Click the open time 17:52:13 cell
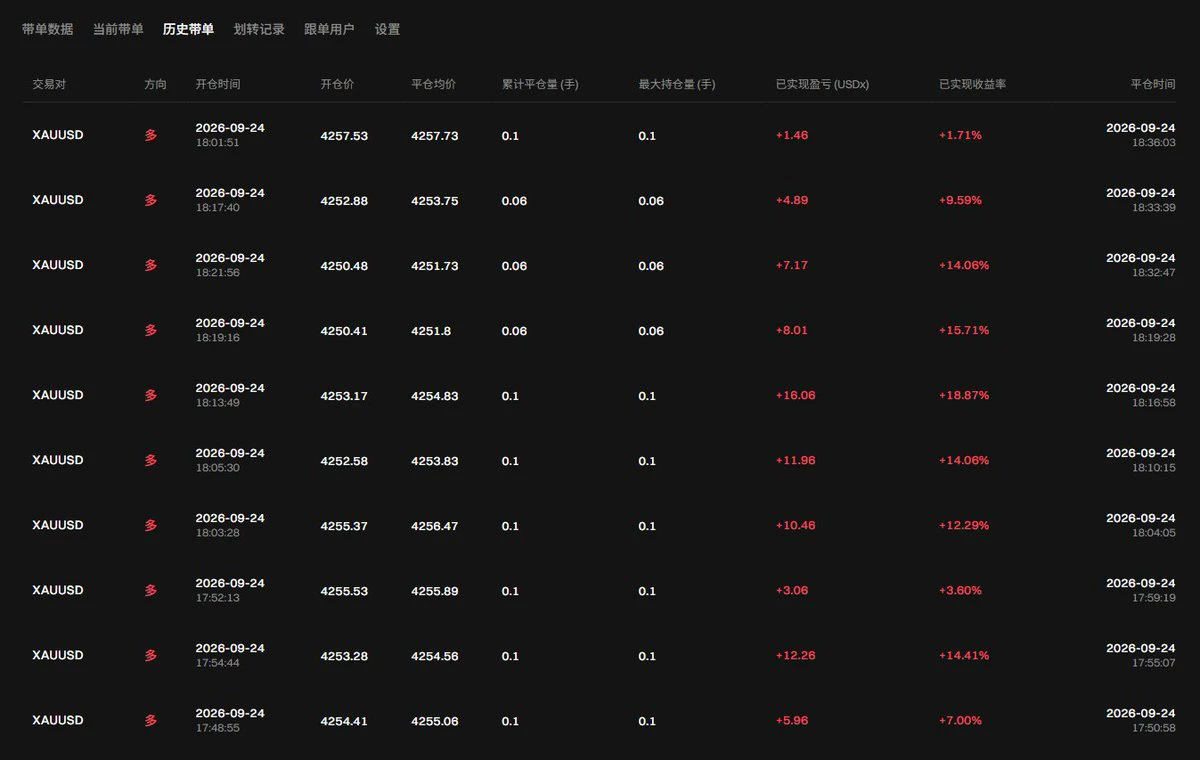1200x760 pixels. 230,590
